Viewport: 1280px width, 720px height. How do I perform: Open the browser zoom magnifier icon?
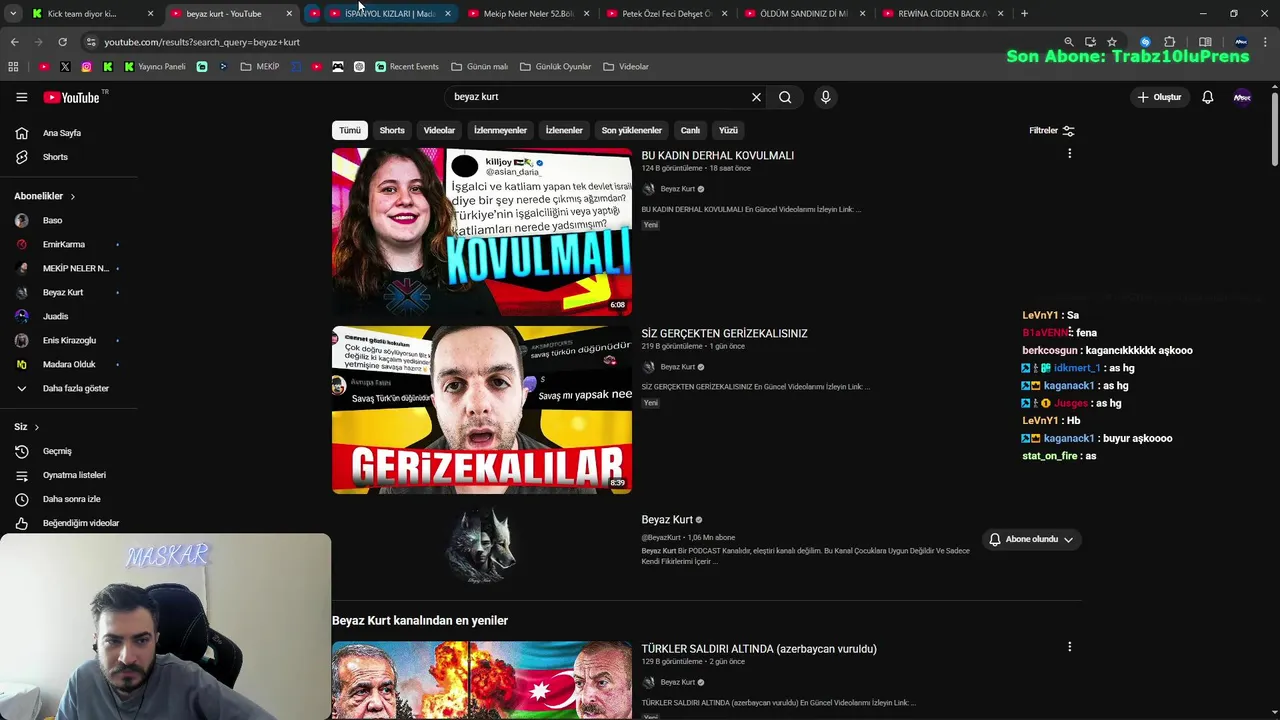click(x=1068, y=42)
